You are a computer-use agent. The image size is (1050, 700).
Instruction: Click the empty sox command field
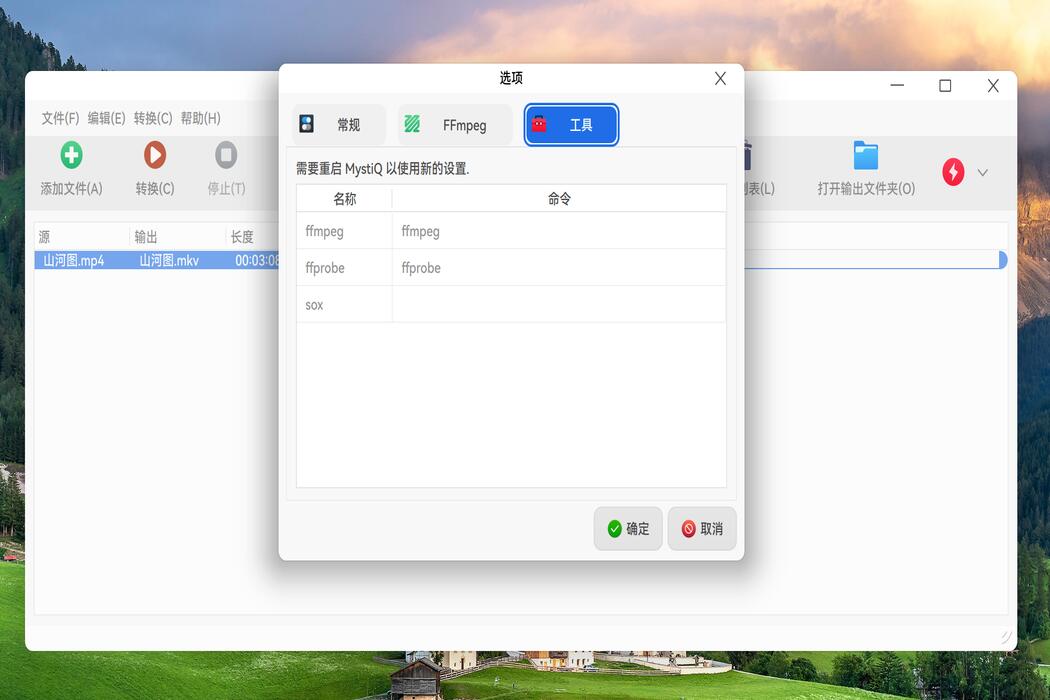558,305
